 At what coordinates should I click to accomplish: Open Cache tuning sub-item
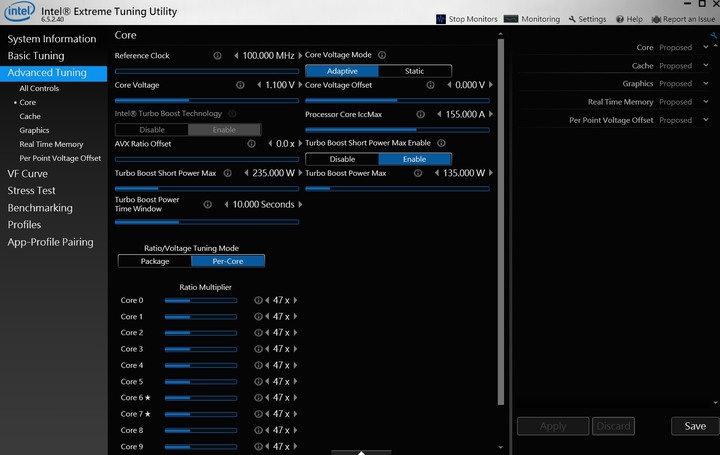coord(30,116)
